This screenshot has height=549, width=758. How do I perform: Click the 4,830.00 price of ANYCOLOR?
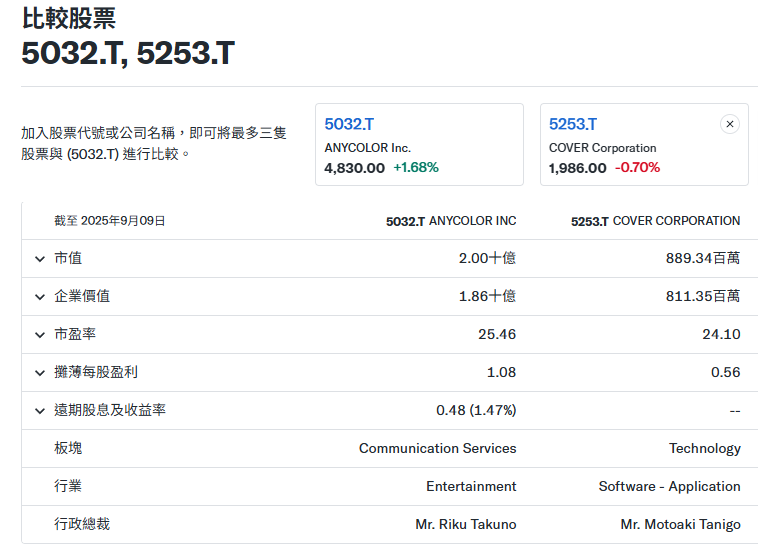(x=354, y=168)
